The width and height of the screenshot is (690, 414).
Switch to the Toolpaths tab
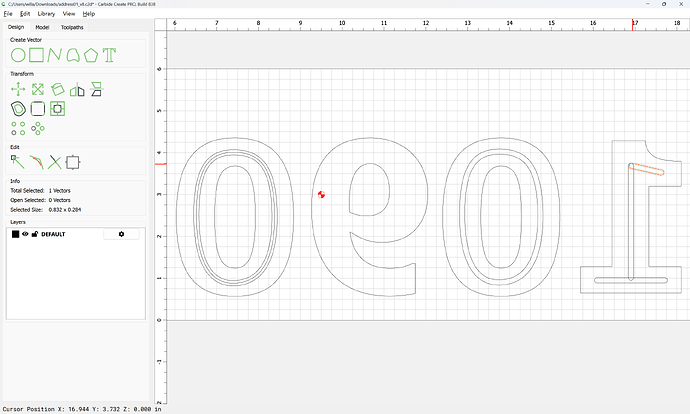(73, 27)
